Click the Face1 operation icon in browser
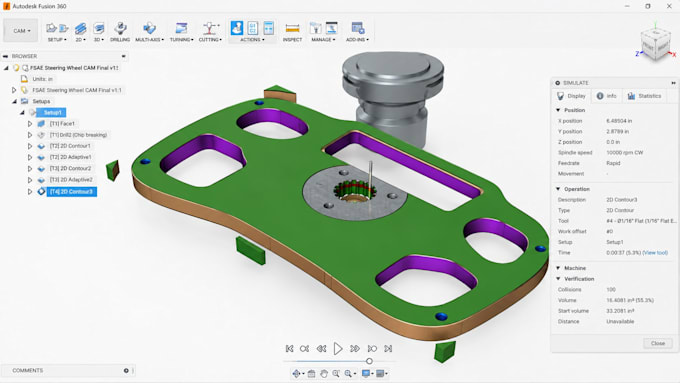The height and width of the screenshot is (383, 680). pos(41,124)
